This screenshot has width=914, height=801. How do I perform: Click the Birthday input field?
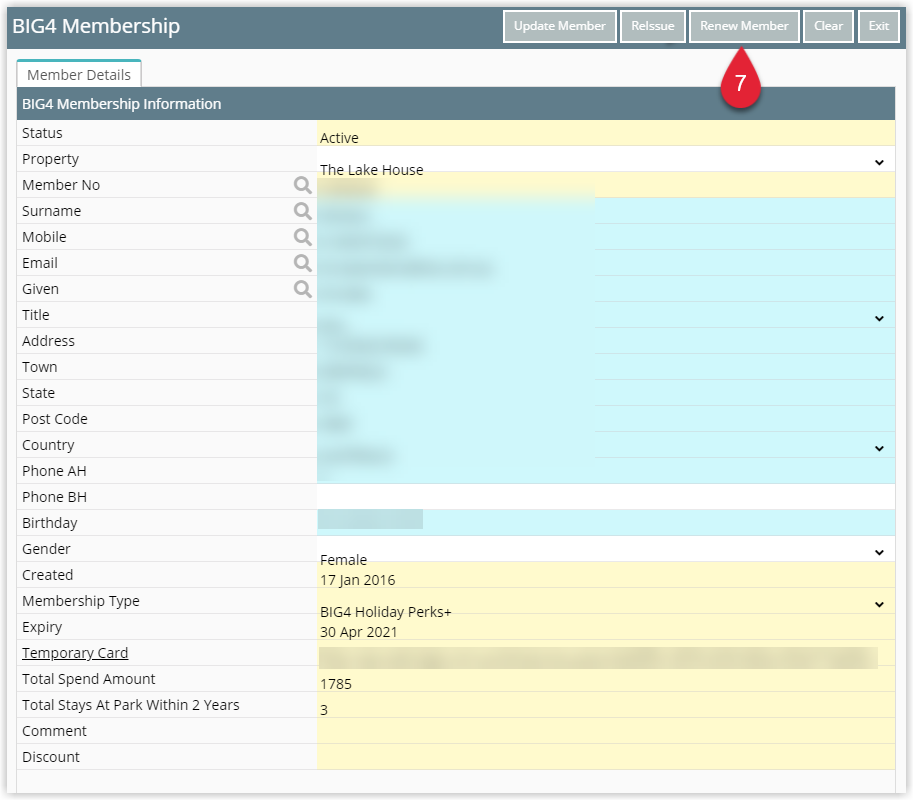point(606,523)
